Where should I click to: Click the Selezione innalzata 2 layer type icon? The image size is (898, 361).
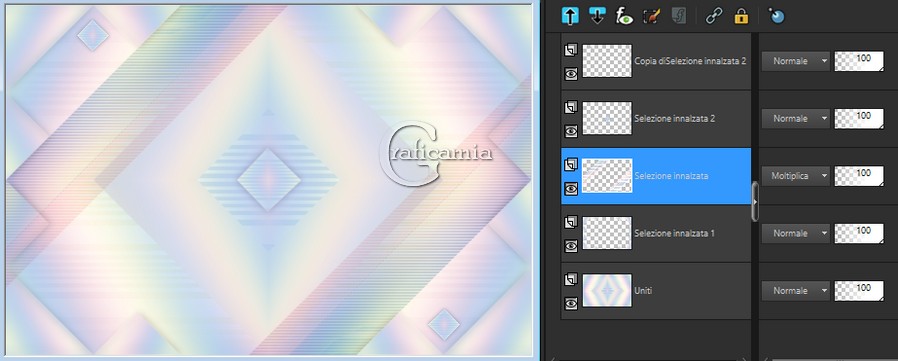(x=570, y=107)
